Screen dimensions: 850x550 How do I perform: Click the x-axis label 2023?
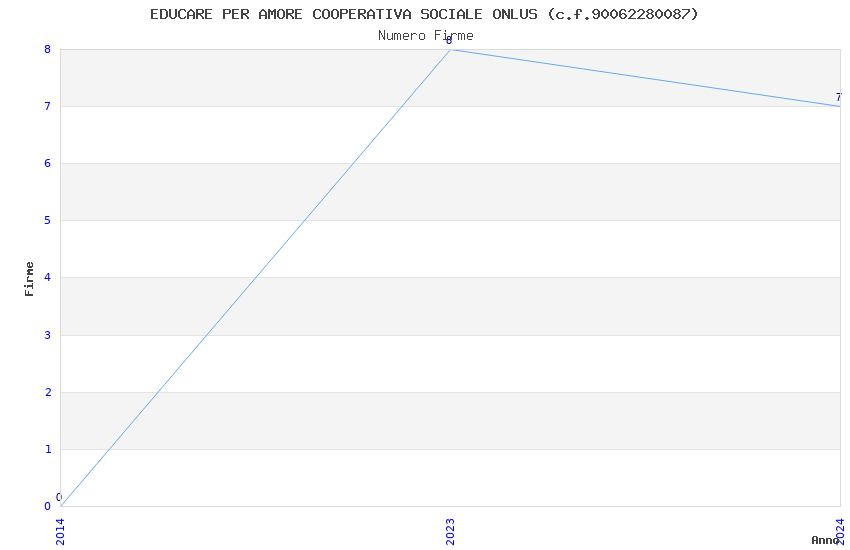[x=450, y=532]
